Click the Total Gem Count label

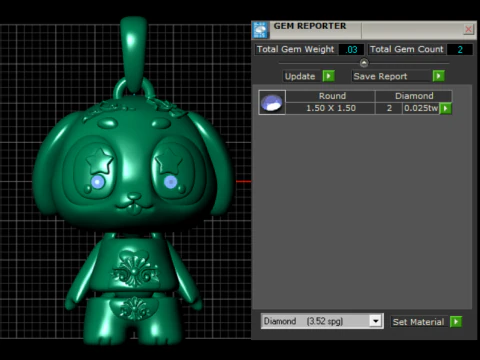point(407,49)
